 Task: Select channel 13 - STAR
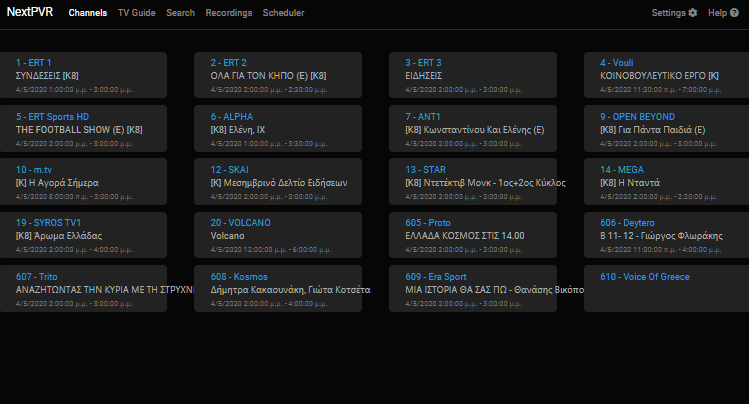(426, 170)
